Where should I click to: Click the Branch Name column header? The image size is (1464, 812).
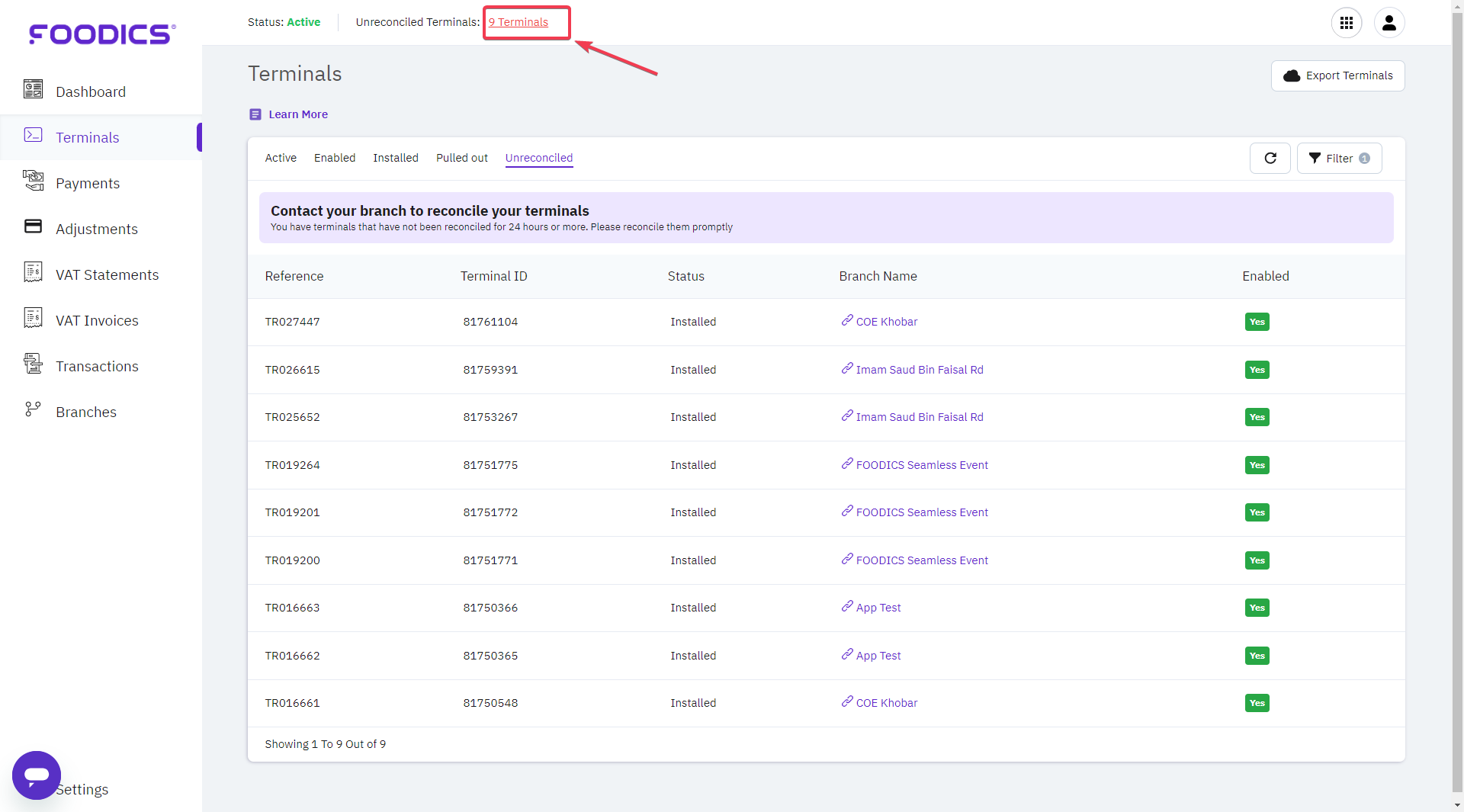point(878,276)
